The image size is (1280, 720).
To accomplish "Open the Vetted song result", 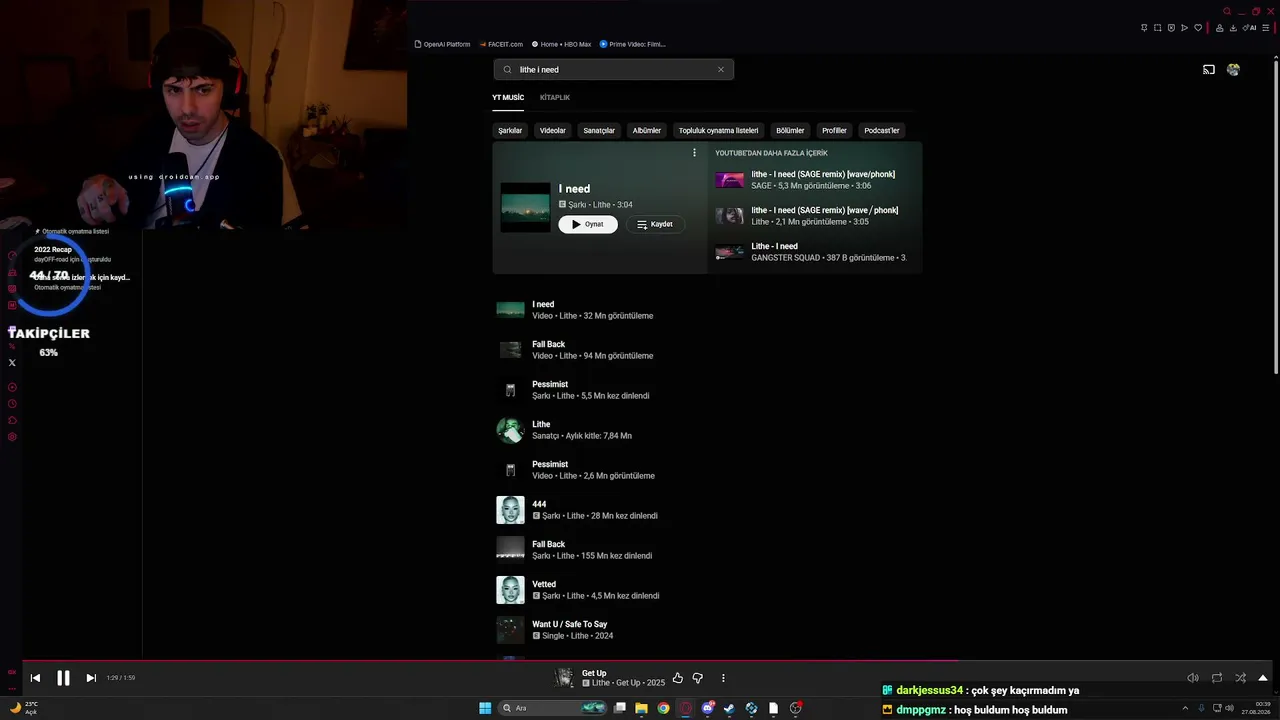I will 705,590.
